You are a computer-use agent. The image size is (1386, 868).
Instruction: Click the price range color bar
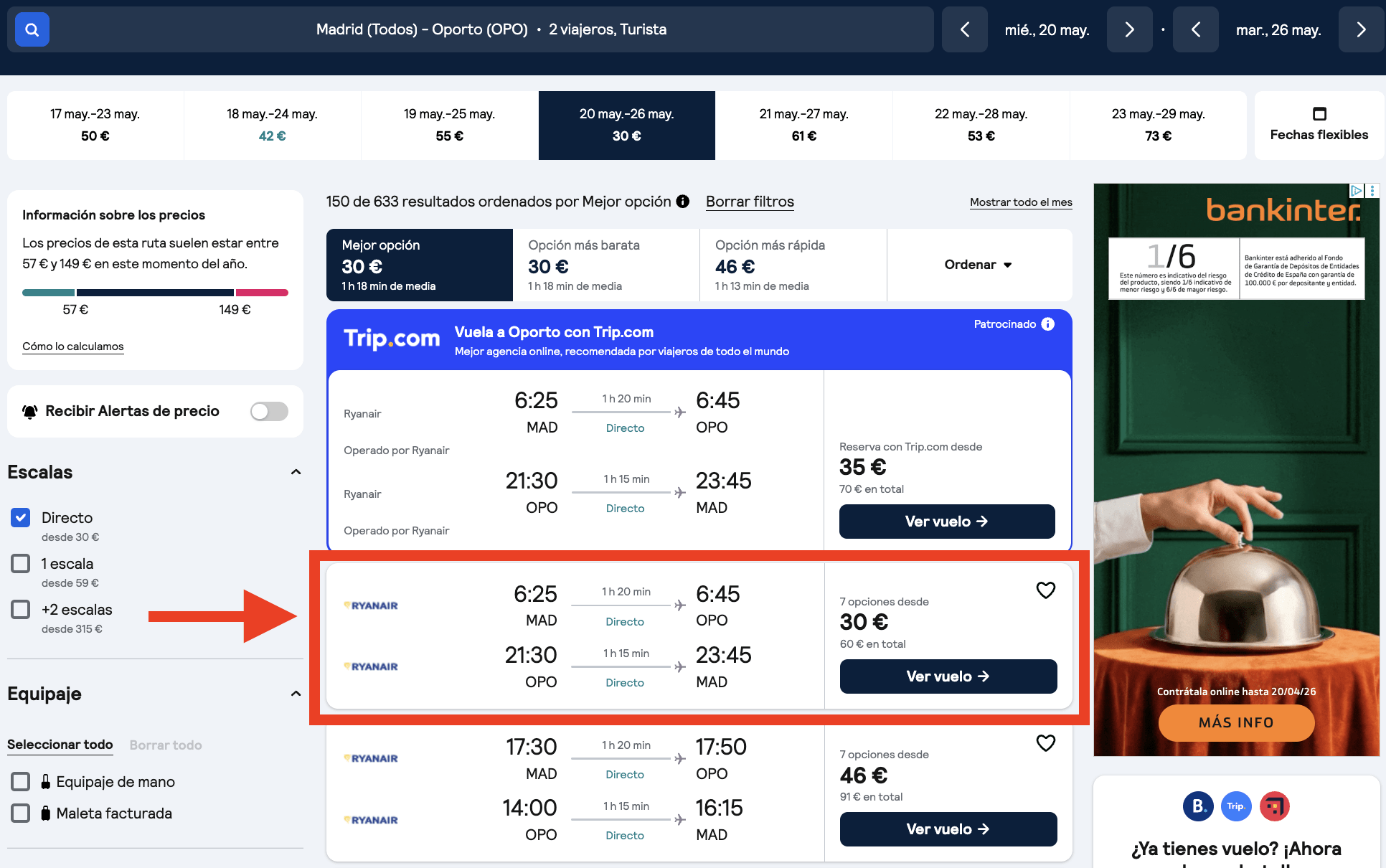coord(155,293)
